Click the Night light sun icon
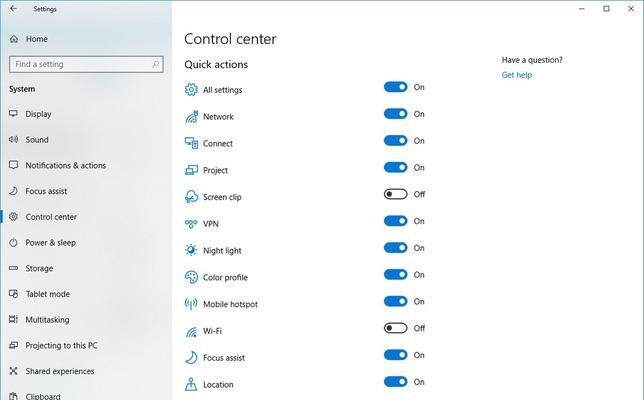This screenshot has height=400, width=644. (191, 250)
